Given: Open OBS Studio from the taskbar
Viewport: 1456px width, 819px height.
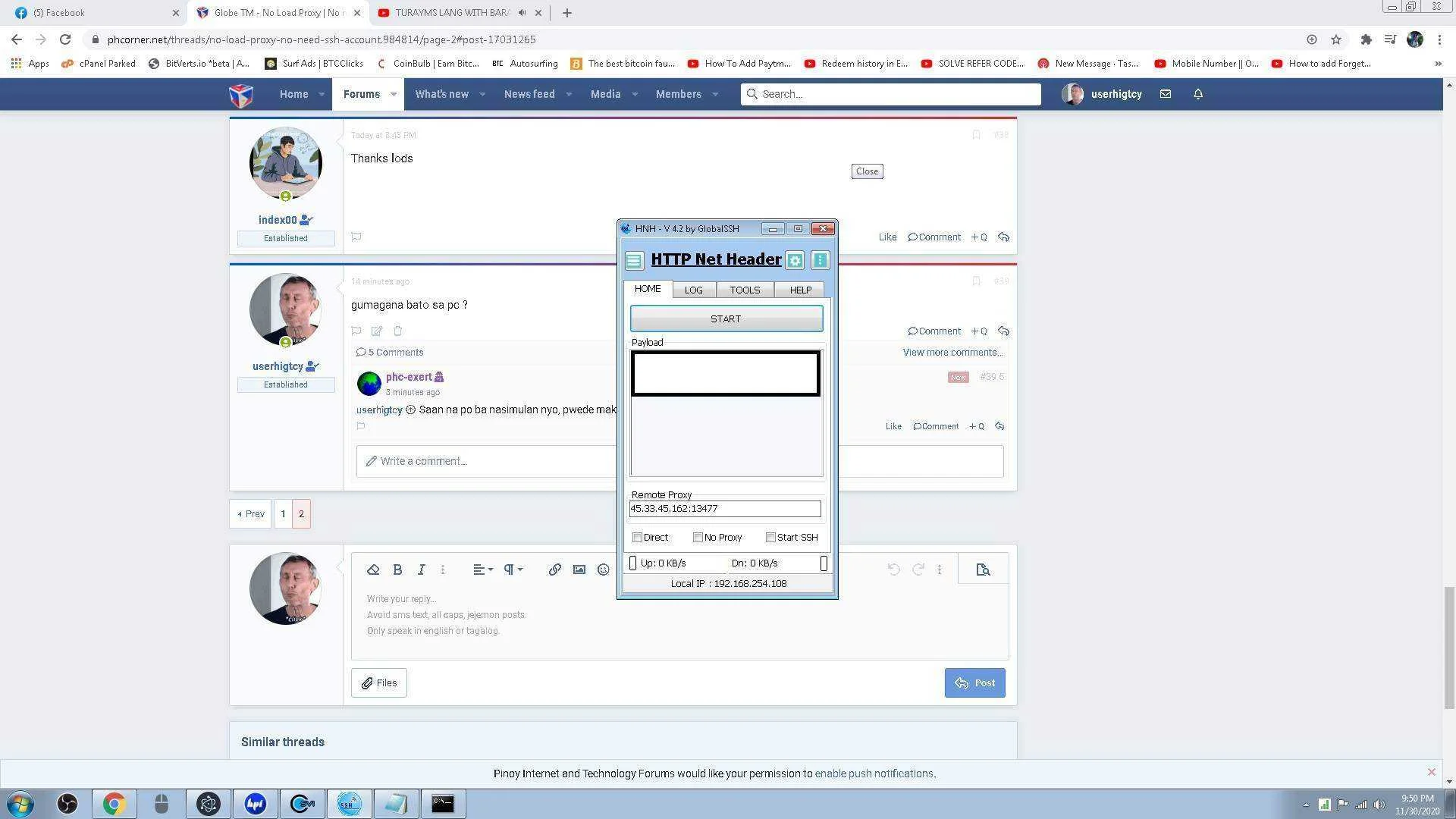Looking at the screenshot, I should click(67, 804).
